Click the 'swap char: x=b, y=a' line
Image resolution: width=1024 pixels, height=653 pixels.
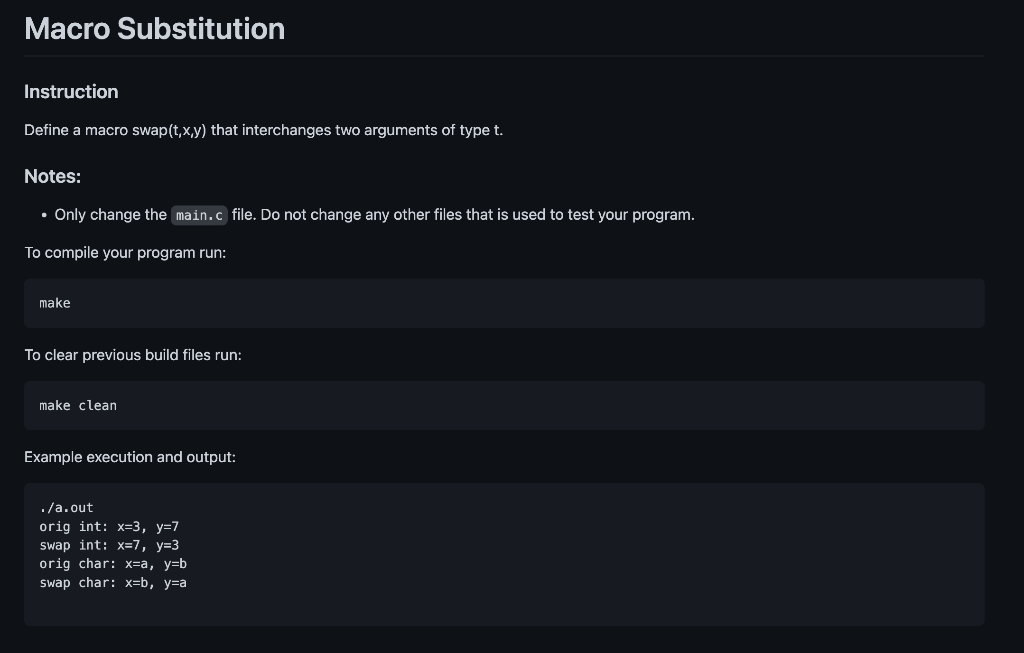click(113, 582)
